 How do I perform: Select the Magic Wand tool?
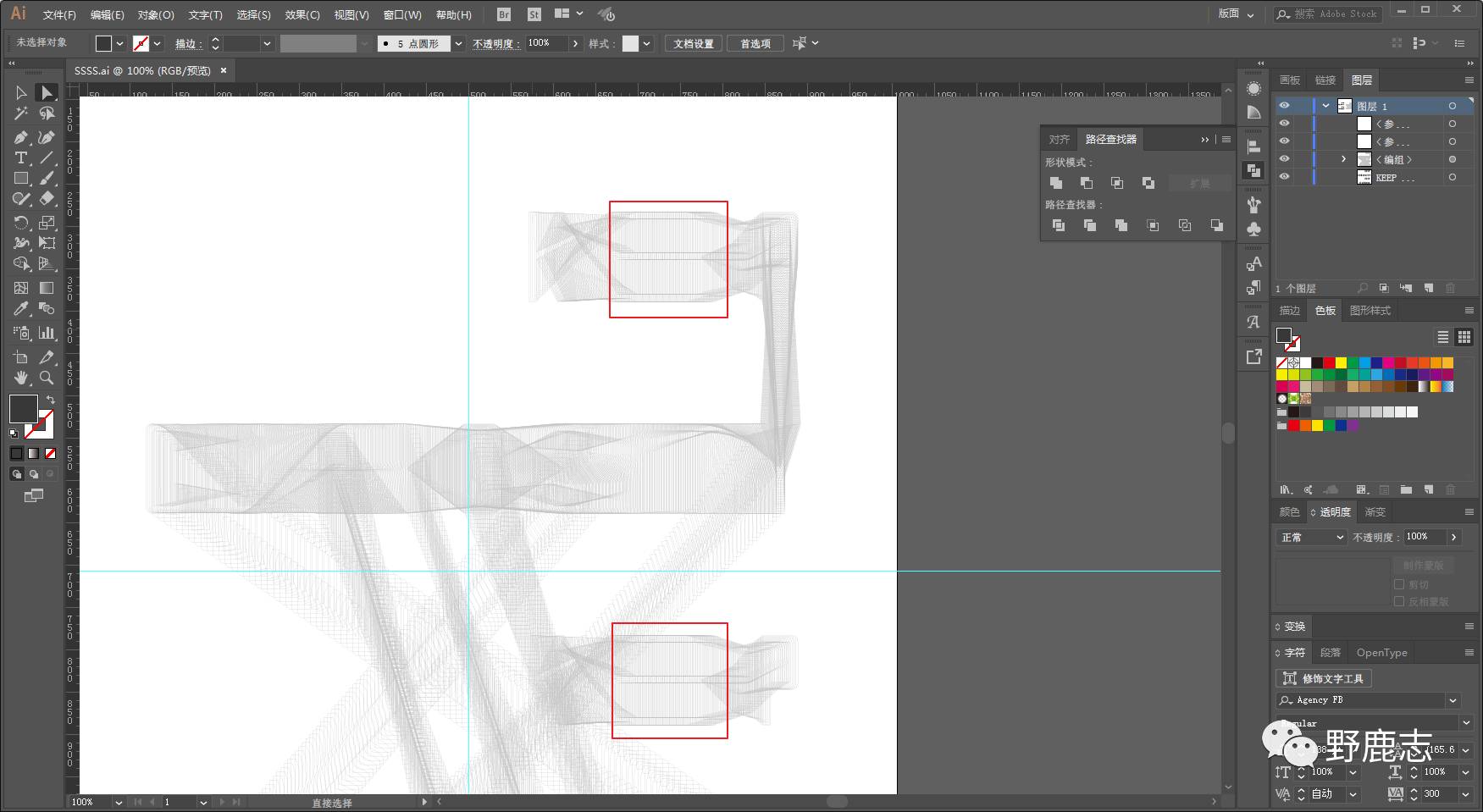coord(21,113)
